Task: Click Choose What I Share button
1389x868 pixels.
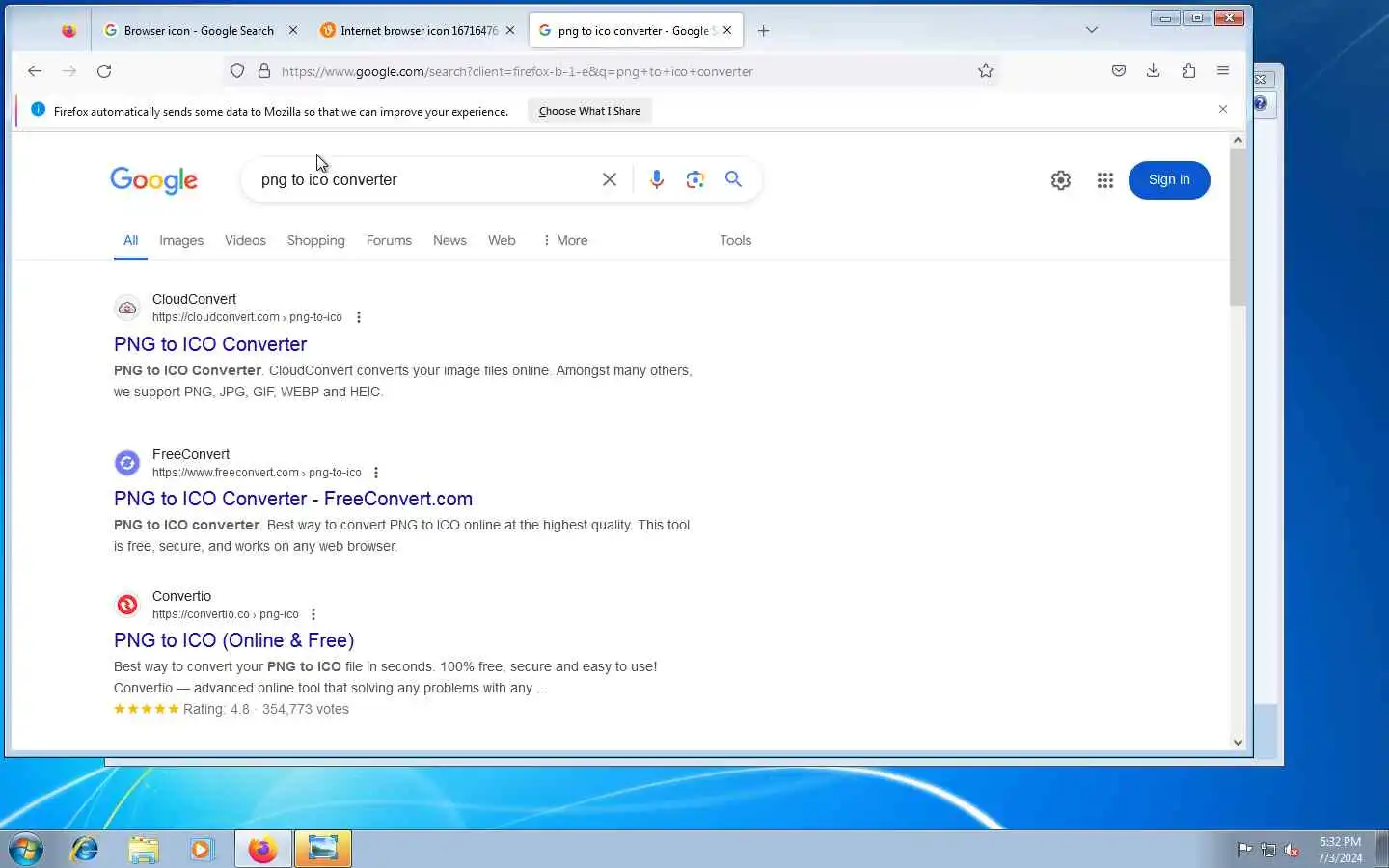Action: click(589, 111)
